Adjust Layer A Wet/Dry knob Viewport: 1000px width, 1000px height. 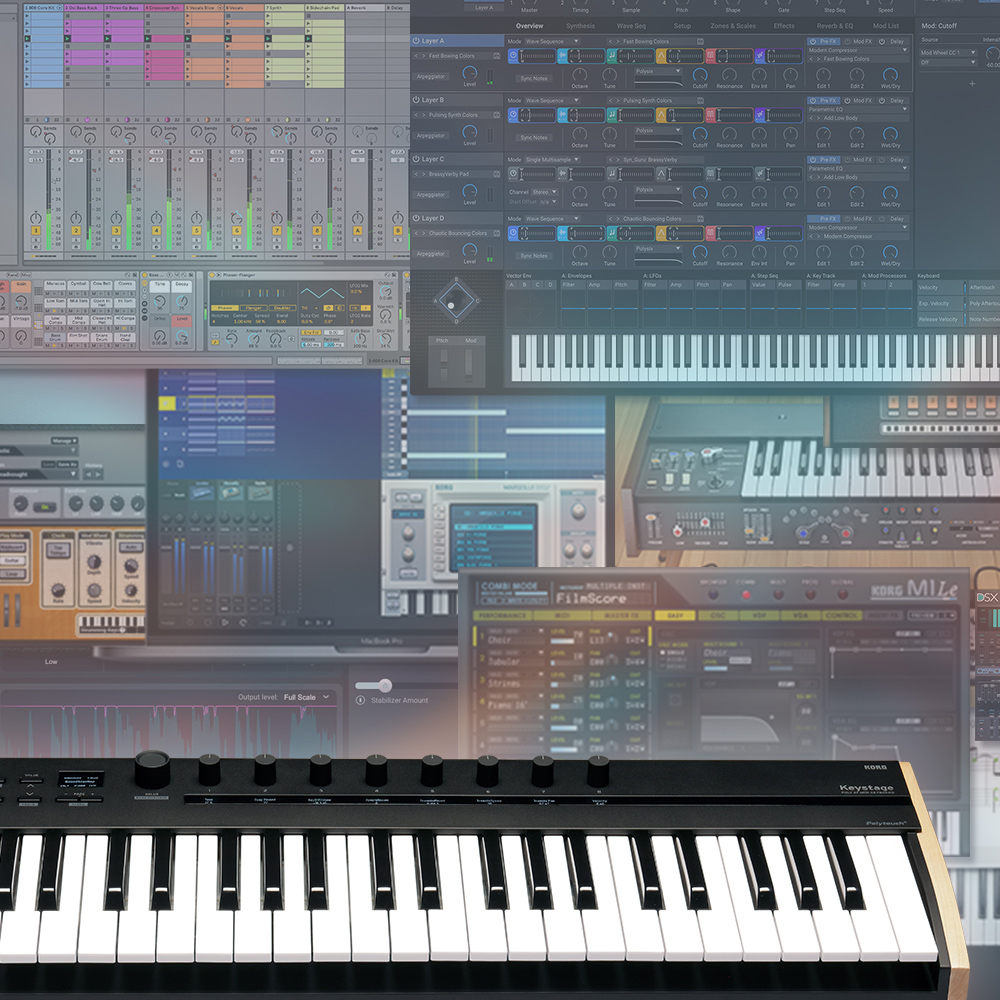click(x=890, y=75)
